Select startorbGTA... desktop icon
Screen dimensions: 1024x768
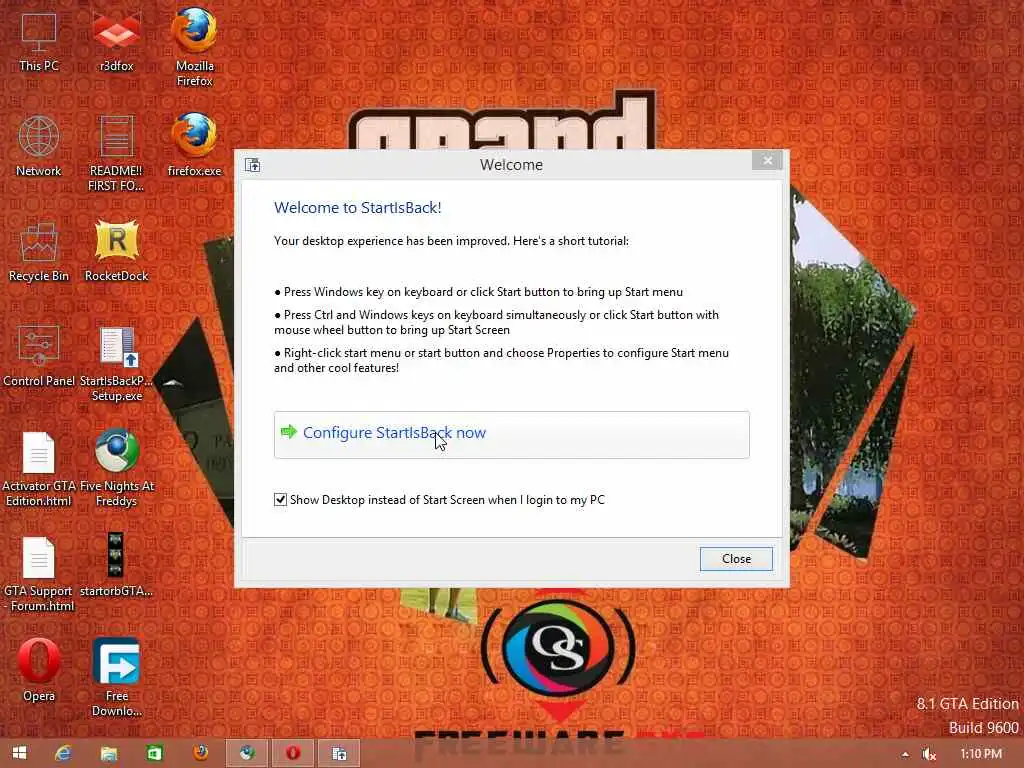coord(116,566)
